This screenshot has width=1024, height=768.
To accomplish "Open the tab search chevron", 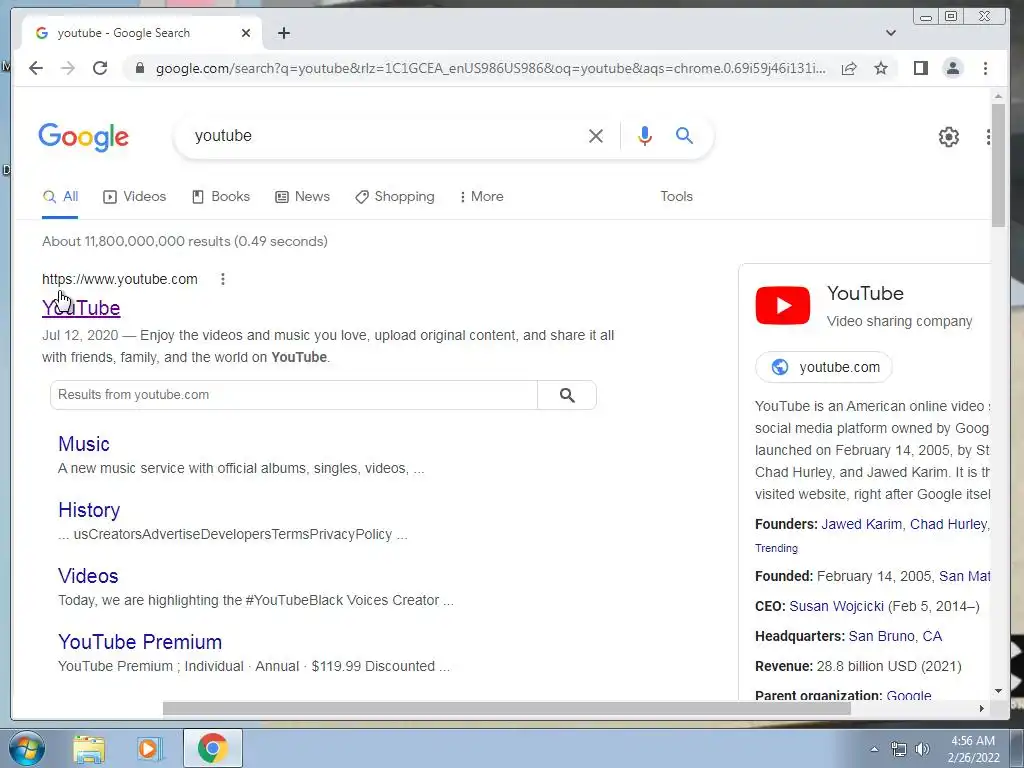I will [x=891, y=33].
